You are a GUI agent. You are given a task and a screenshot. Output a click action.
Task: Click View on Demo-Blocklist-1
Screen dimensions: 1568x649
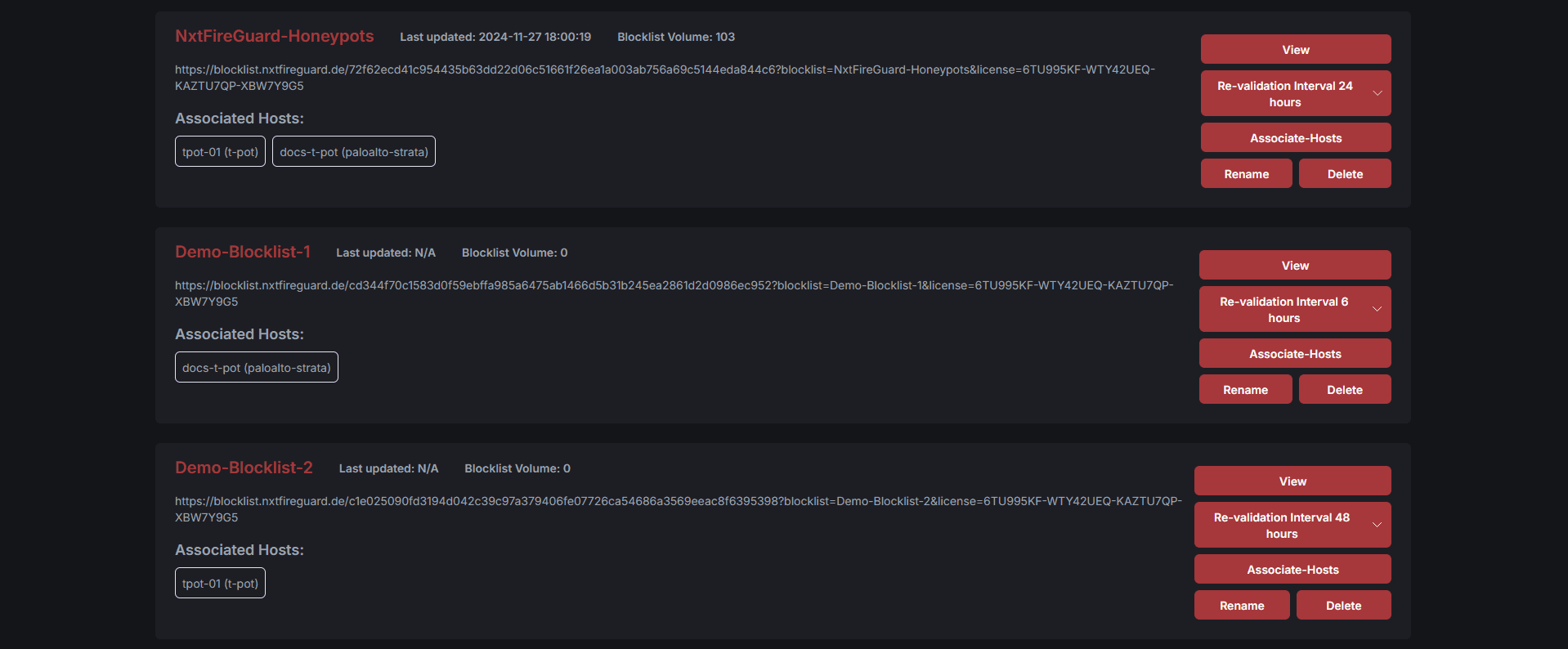pyautogui.click(x=1294, y=265)
